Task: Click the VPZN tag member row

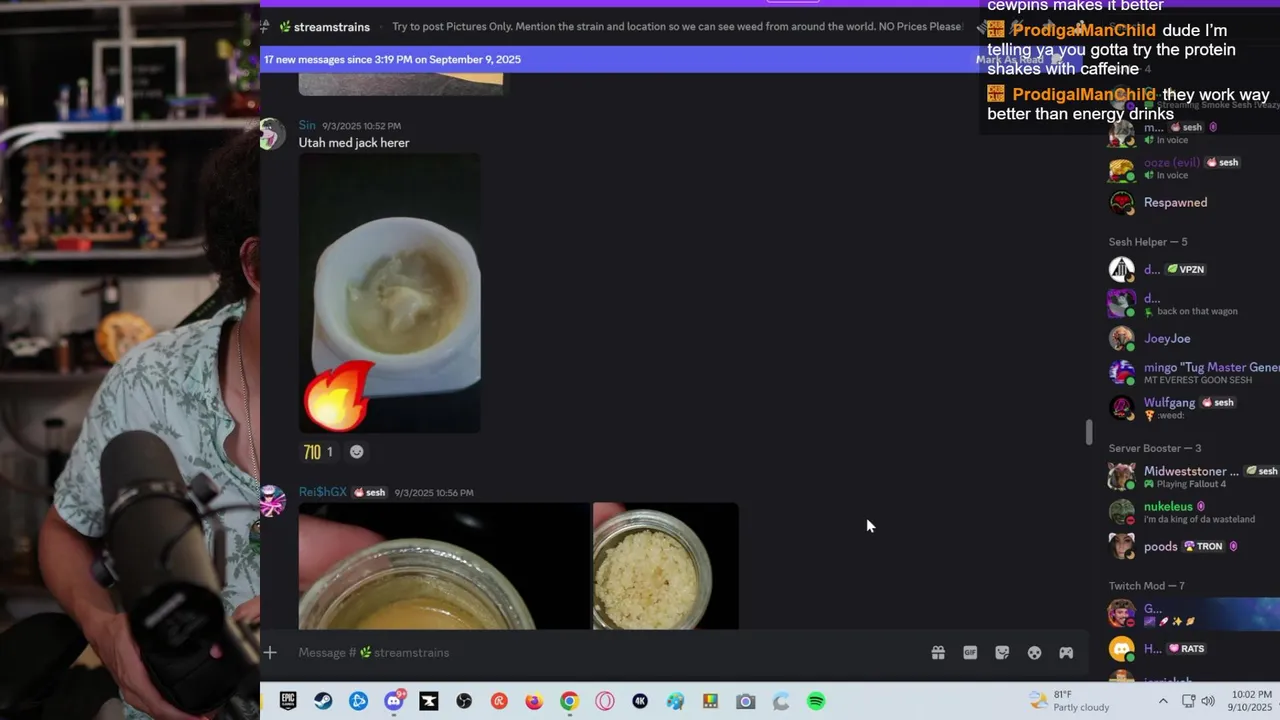Action: tap(1190, 270)
